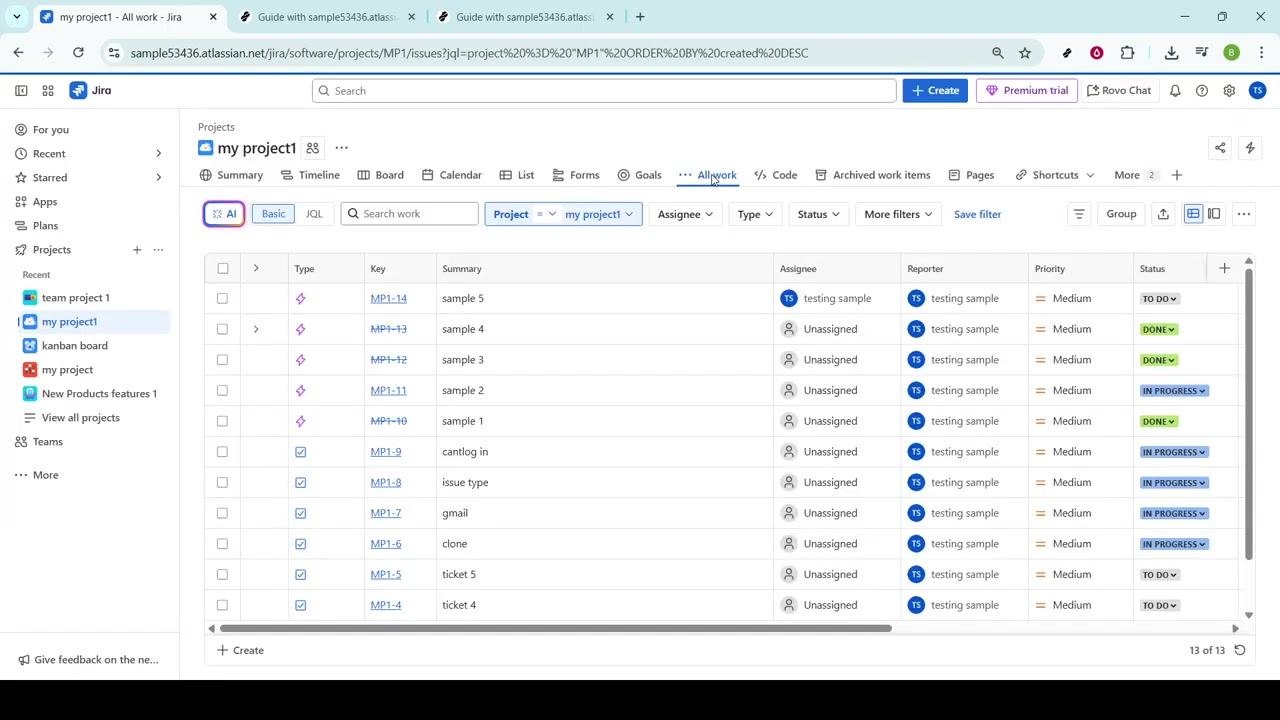Expand the MP1-13 row children
1280x720 pixels.
coord(256,329)
